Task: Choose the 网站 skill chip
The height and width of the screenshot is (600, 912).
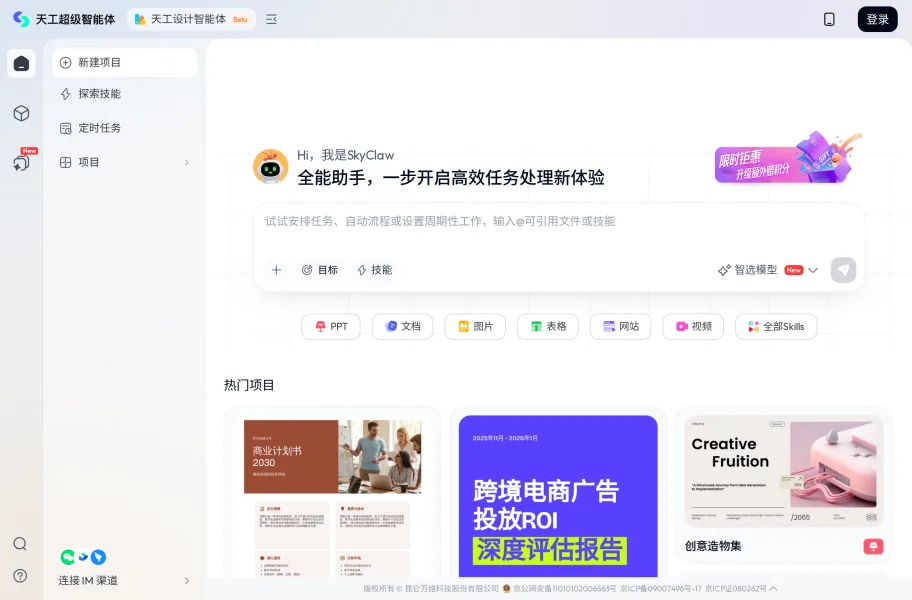Action: pos(621,326)
